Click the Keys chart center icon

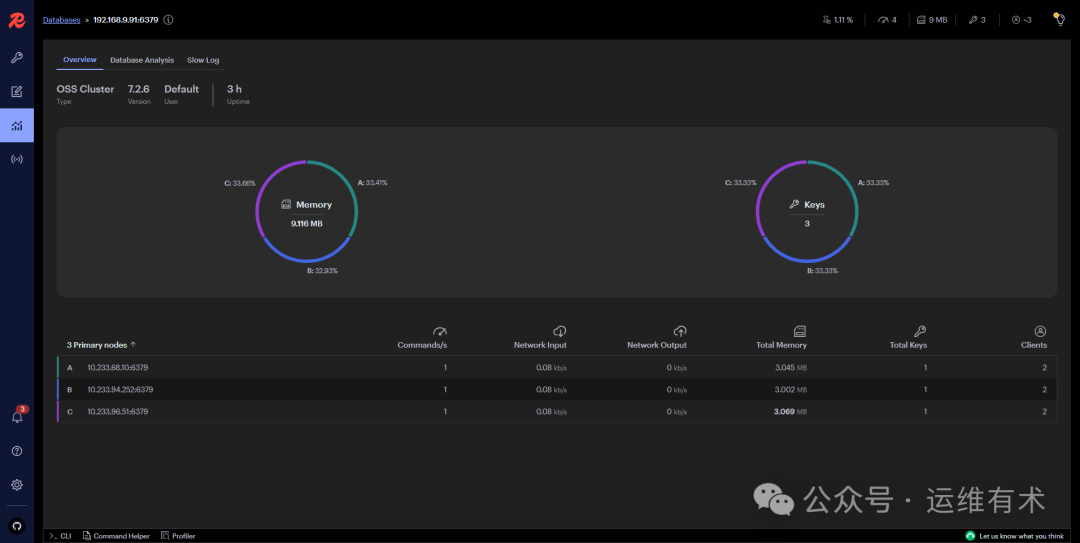coord(794,205)
